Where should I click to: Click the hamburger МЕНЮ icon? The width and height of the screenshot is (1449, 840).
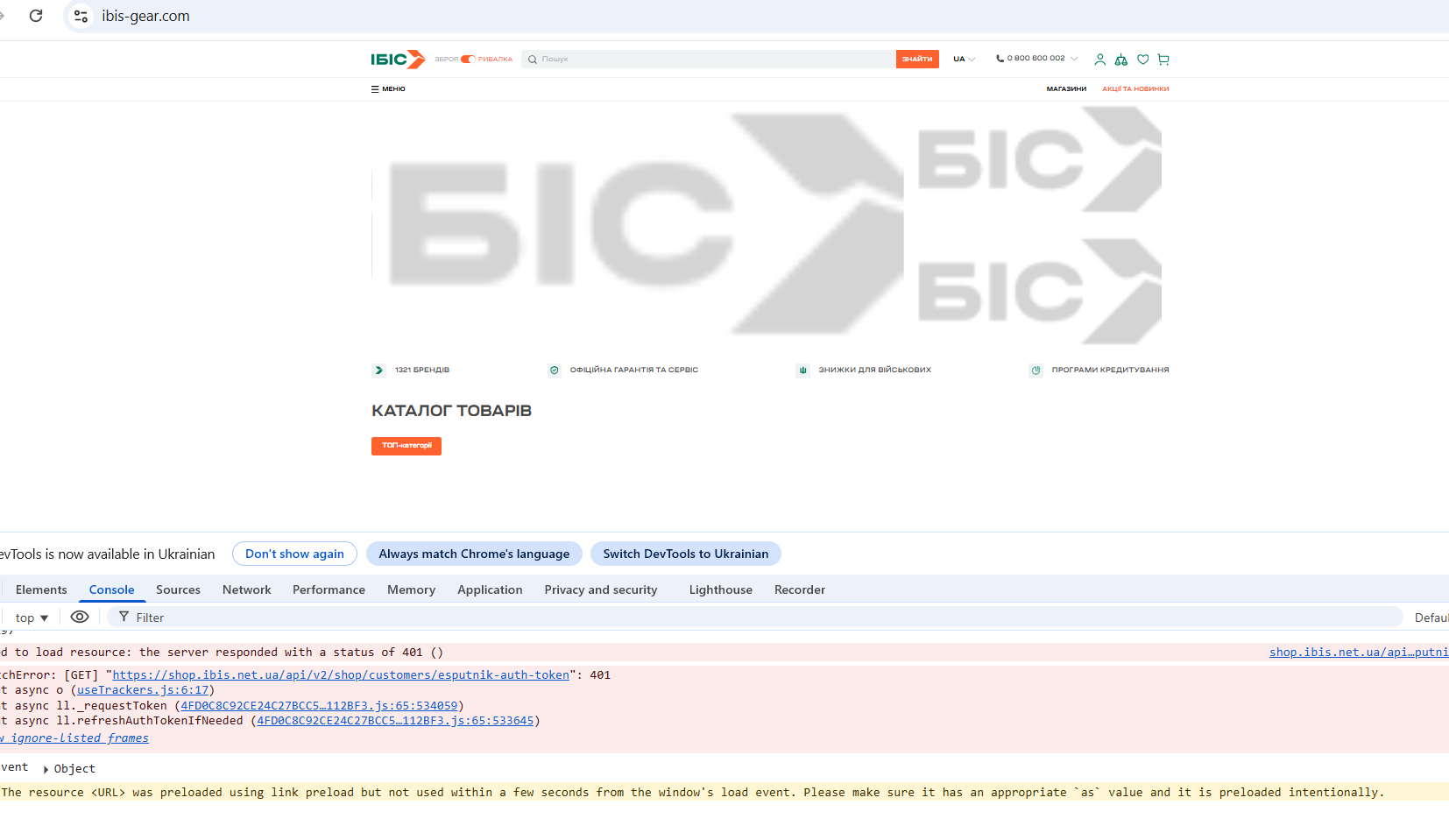[x=375, y=89]
